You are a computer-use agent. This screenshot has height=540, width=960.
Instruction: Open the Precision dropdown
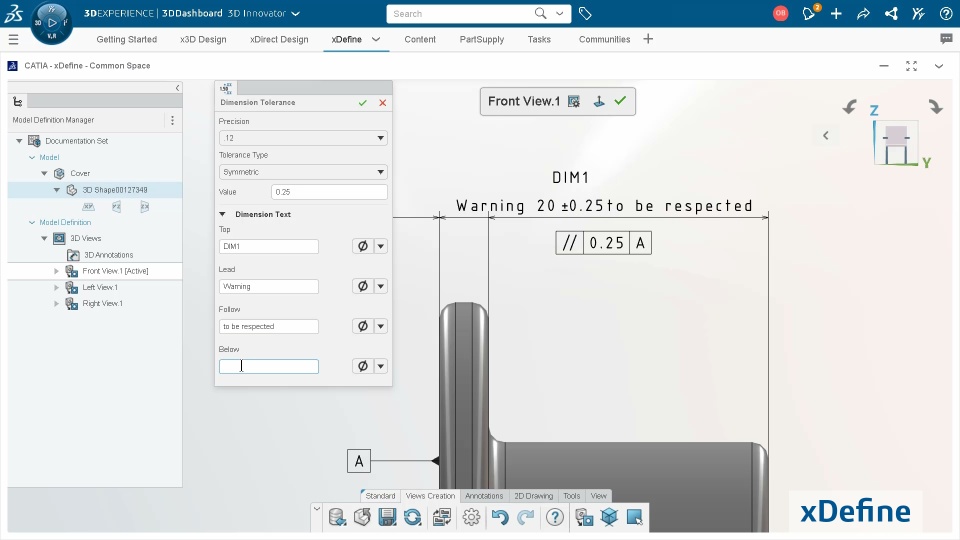(x=303, y=138)
